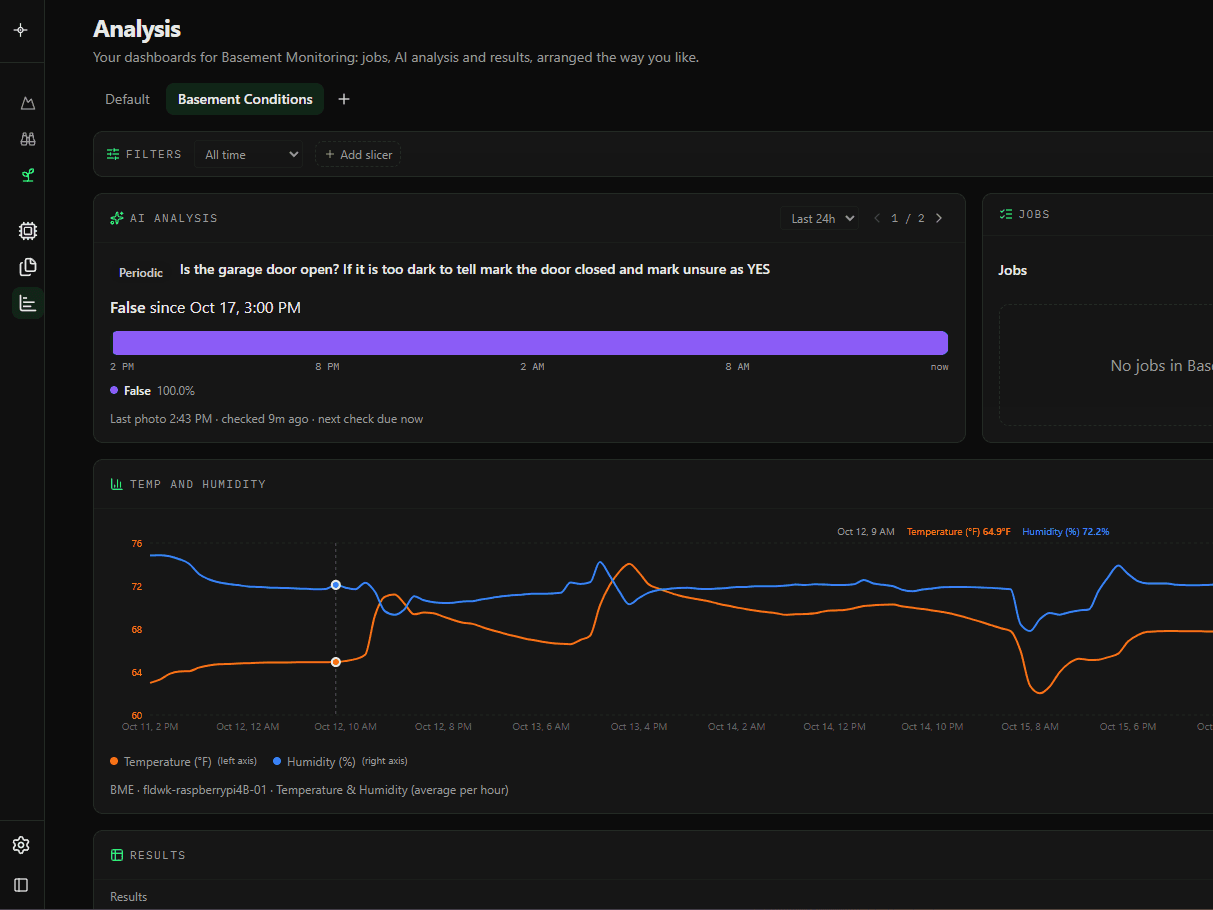Click the highlighted orange temperature data point
Viewport: 1213px width, 910px height.
pyautogui.click(x=336, y=662)
